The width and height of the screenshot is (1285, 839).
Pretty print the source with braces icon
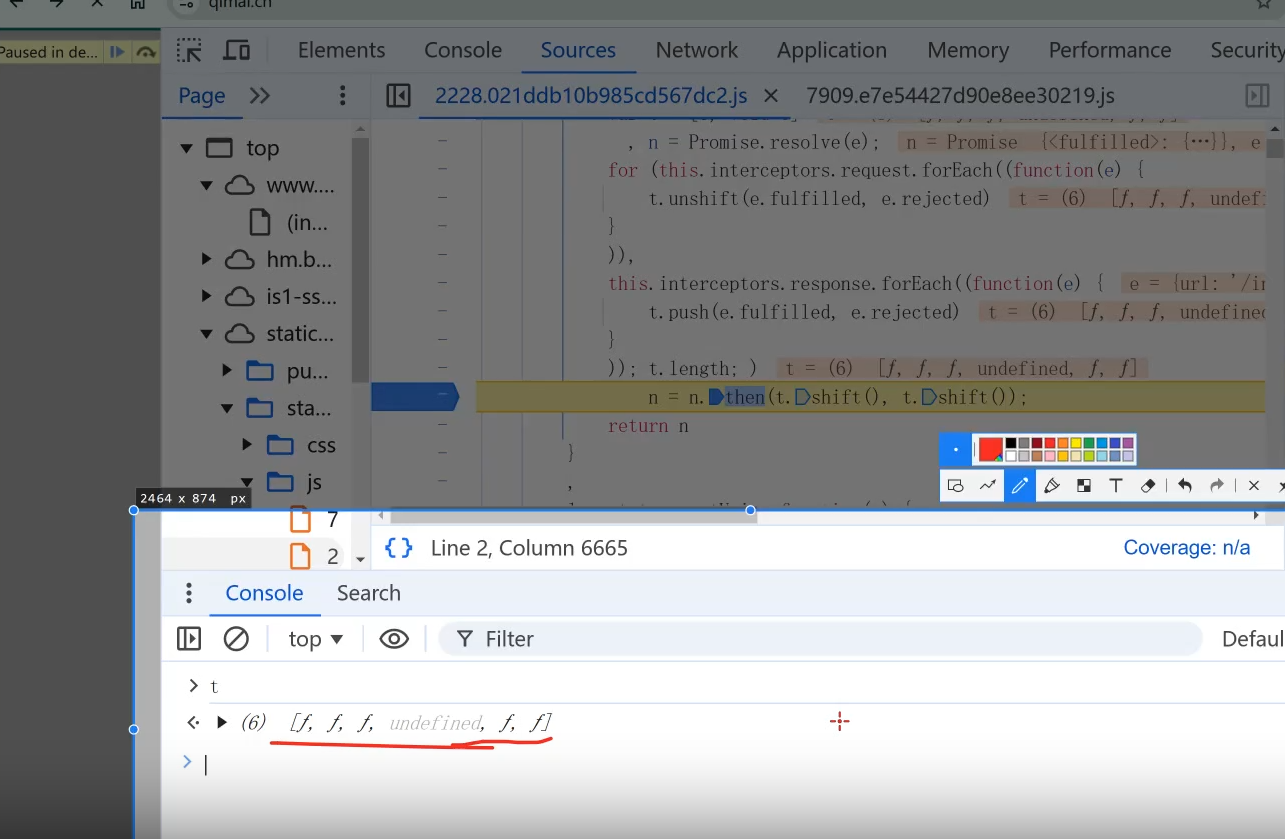pos(398,548)
